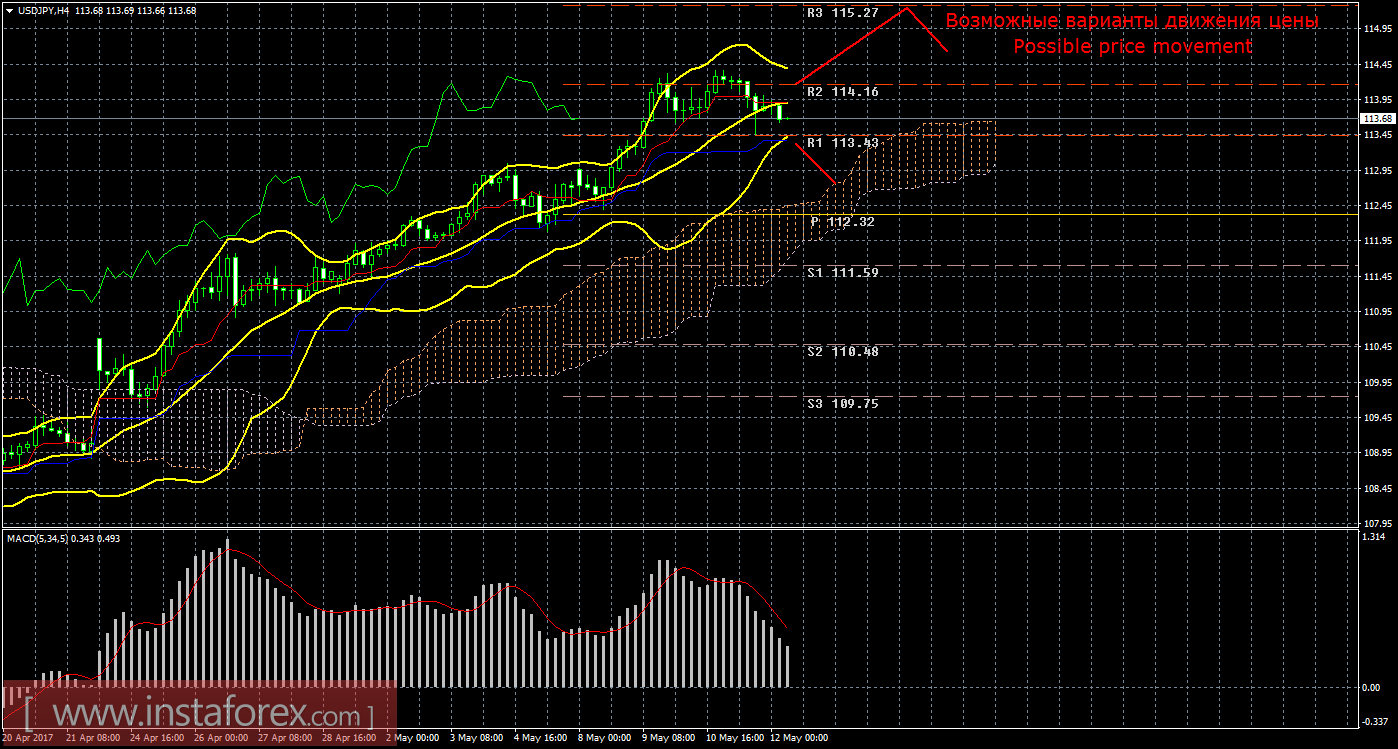Click the 'Possible price movement' annotation text
The height and width of the screenshot is (749, 1398).
click(1132, 47)
